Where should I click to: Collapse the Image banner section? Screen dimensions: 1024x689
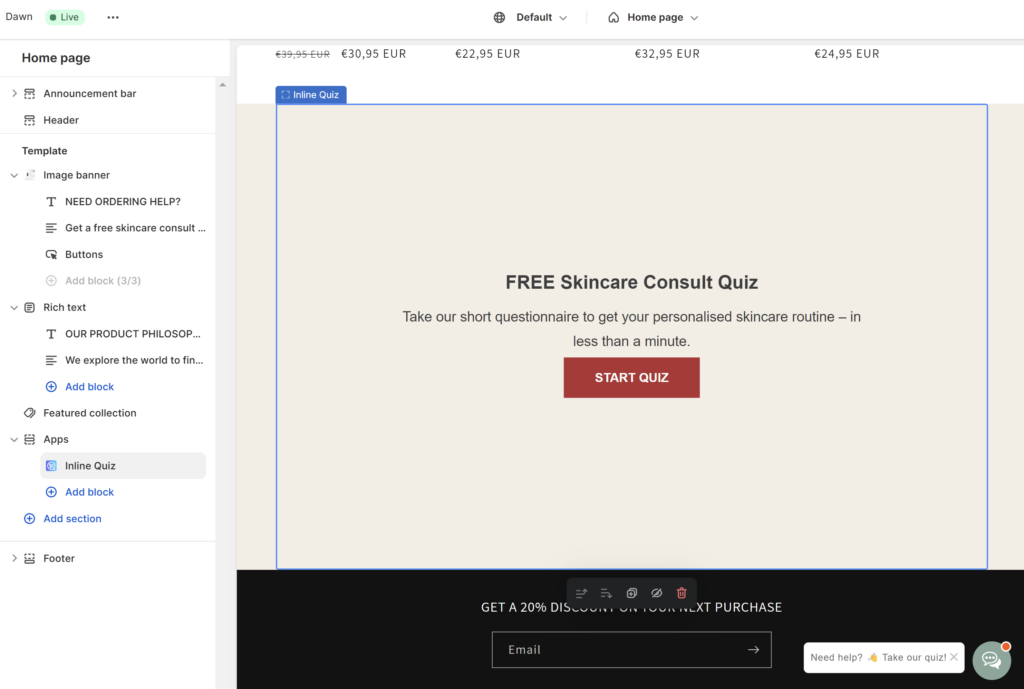point(13,174)
